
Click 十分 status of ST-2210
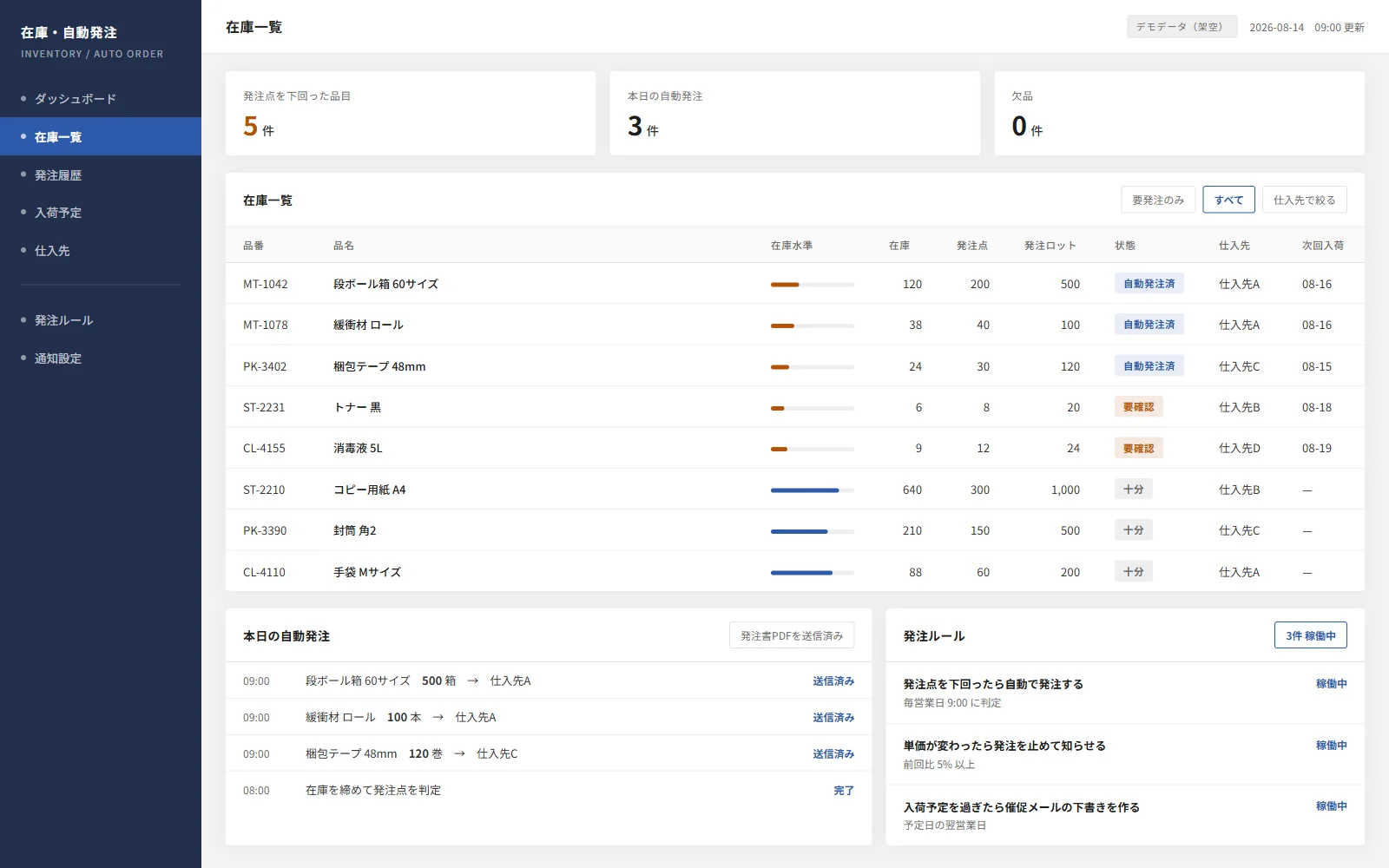1133,490
